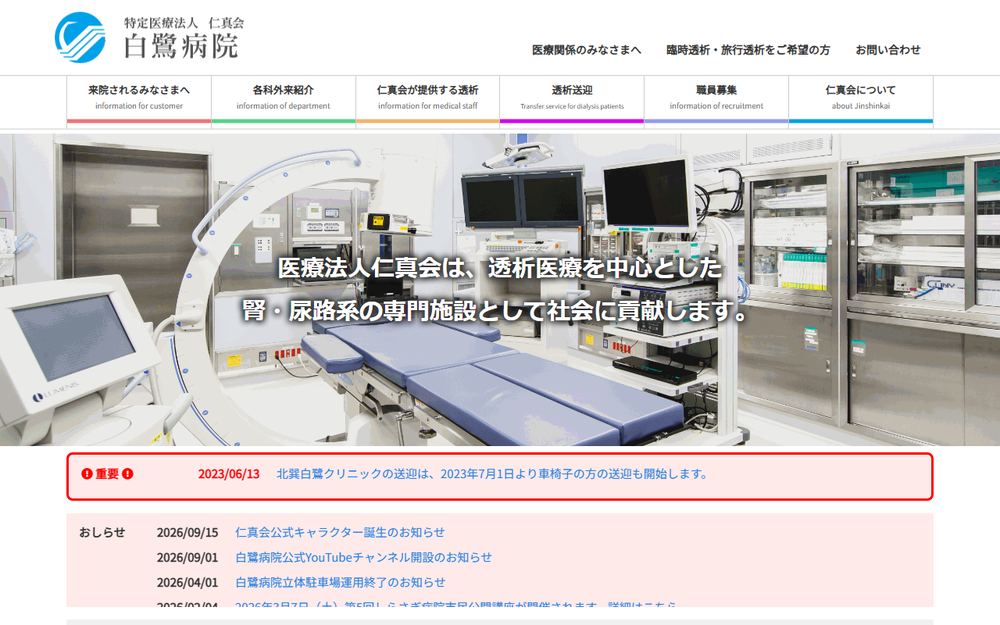Image resolution: width=1000 pixels, height=625 pixels.
Task: Click the 2026/04/01 news date
Action: 188,582
